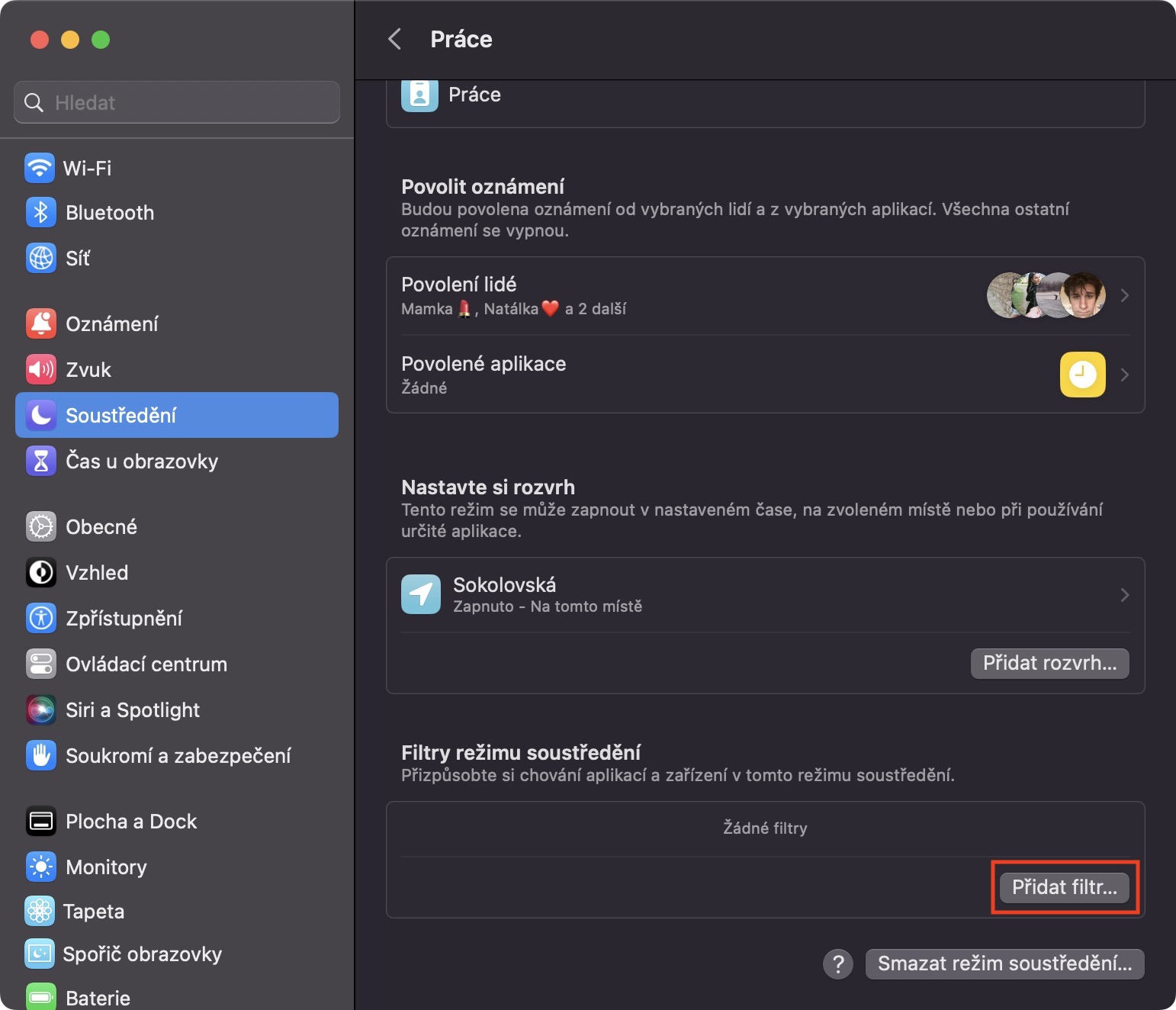Click the yellow Clock app icon
This screenshot has height=1010, width=1176.
tap(1082, 375)
